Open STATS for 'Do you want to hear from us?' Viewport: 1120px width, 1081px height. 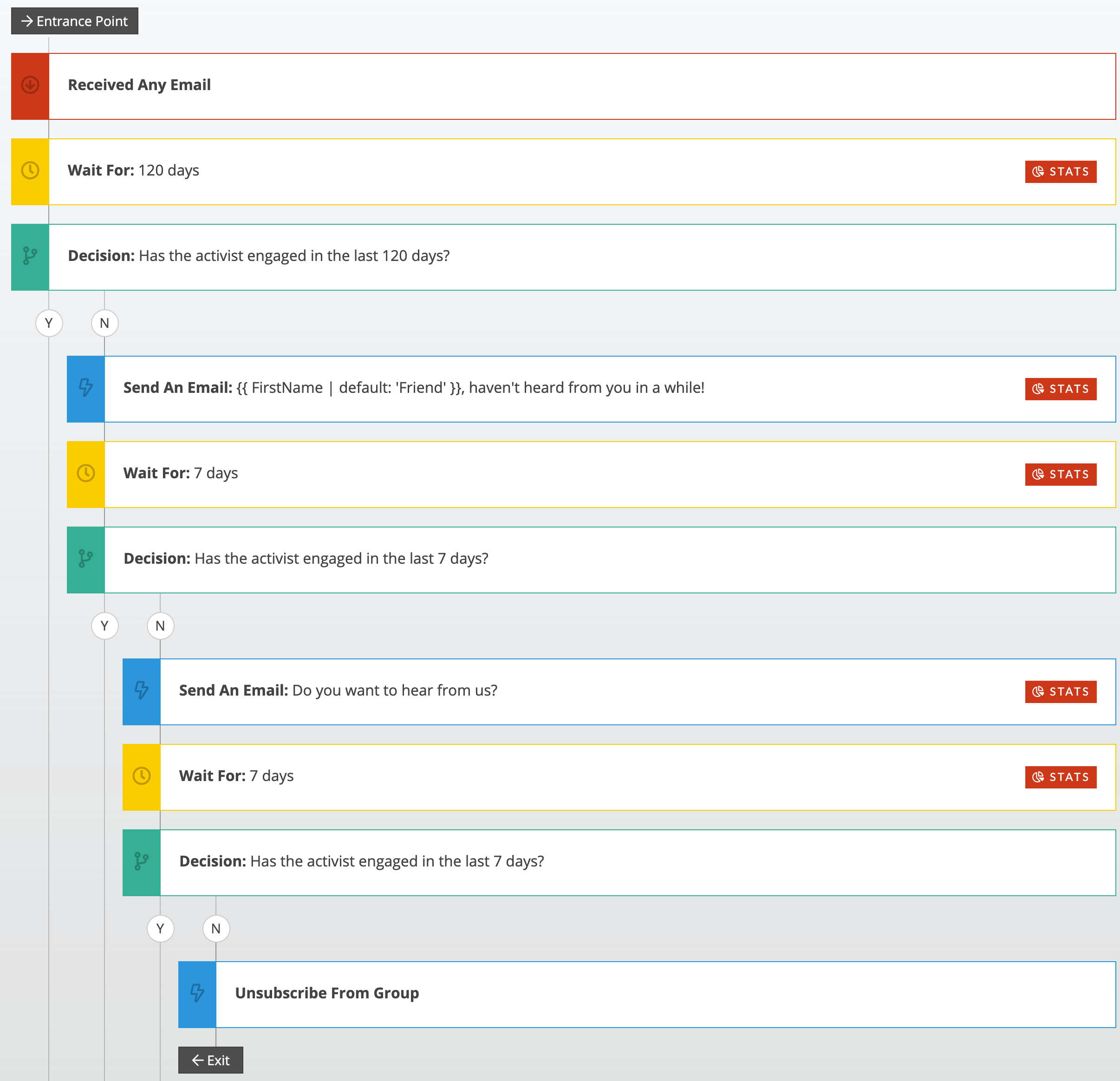[1061, 692]
